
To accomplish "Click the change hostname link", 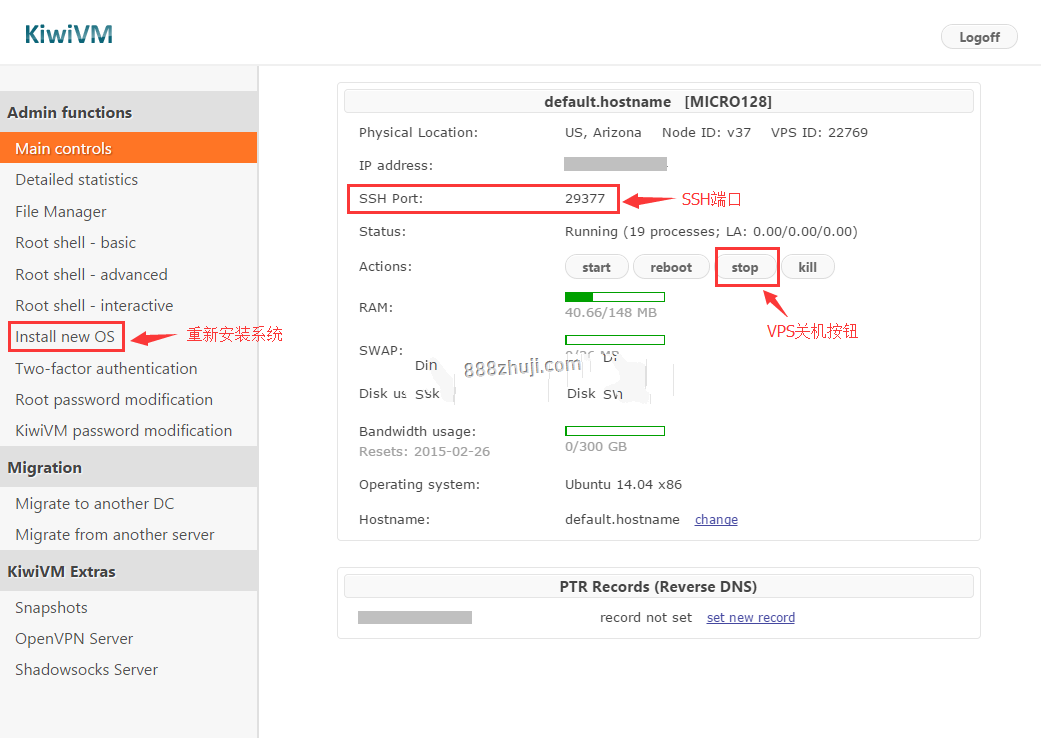I will pos(716,520).
